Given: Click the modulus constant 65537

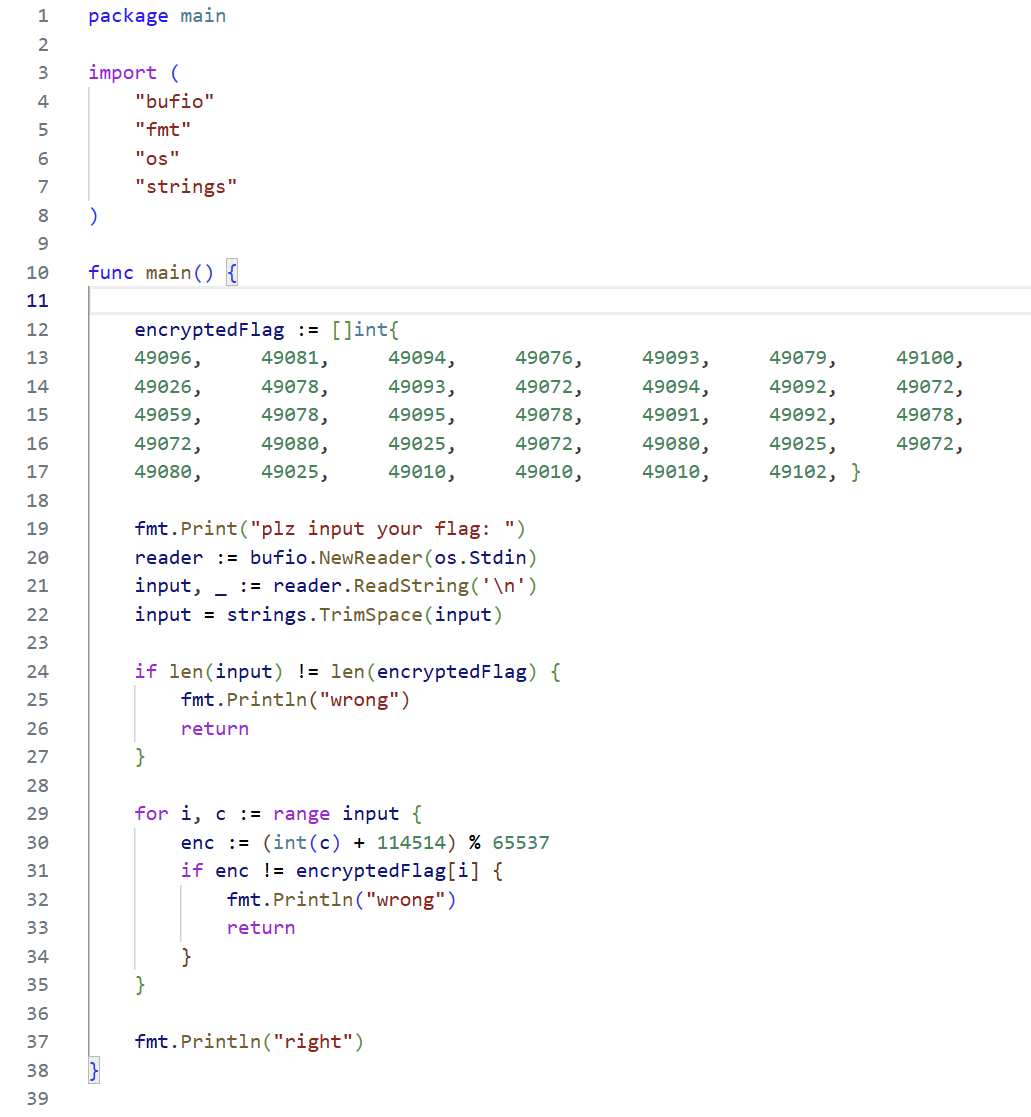Looking at the screenshot, I should coord(521,842).
